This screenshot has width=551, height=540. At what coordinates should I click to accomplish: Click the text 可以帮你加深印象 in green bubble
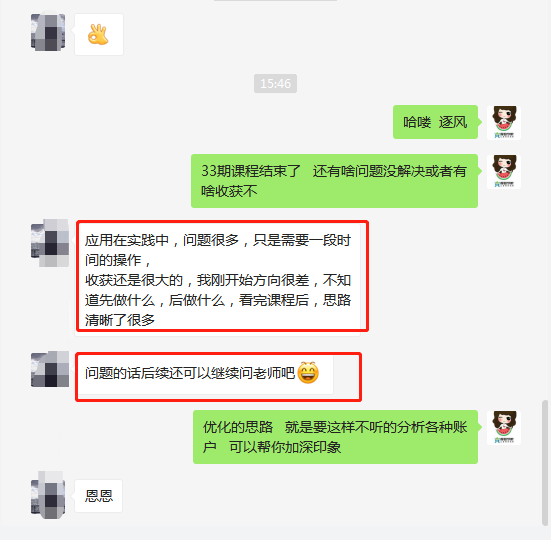tap(285, 447)
